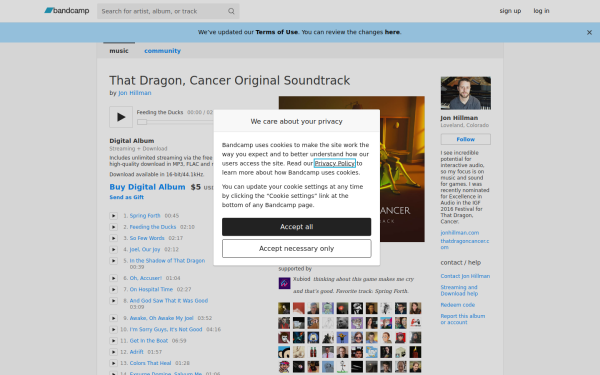The width and height of the screenshot is (600, 375).
Task: Click Redeem code link
Action: (458, 305)
